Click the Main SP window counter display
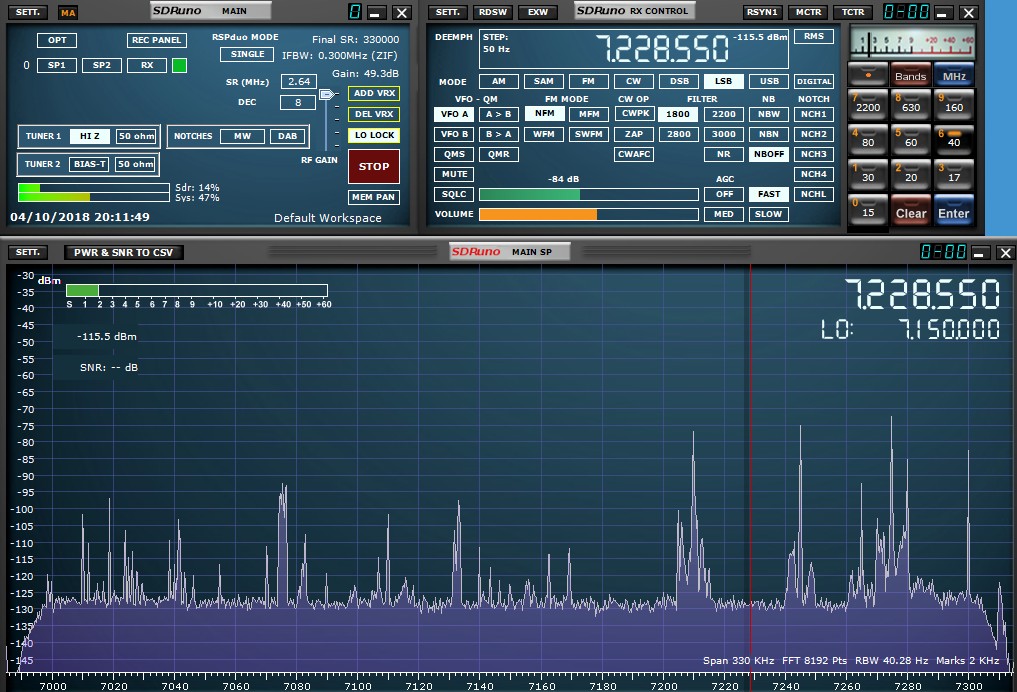 (x=943, y=252)
